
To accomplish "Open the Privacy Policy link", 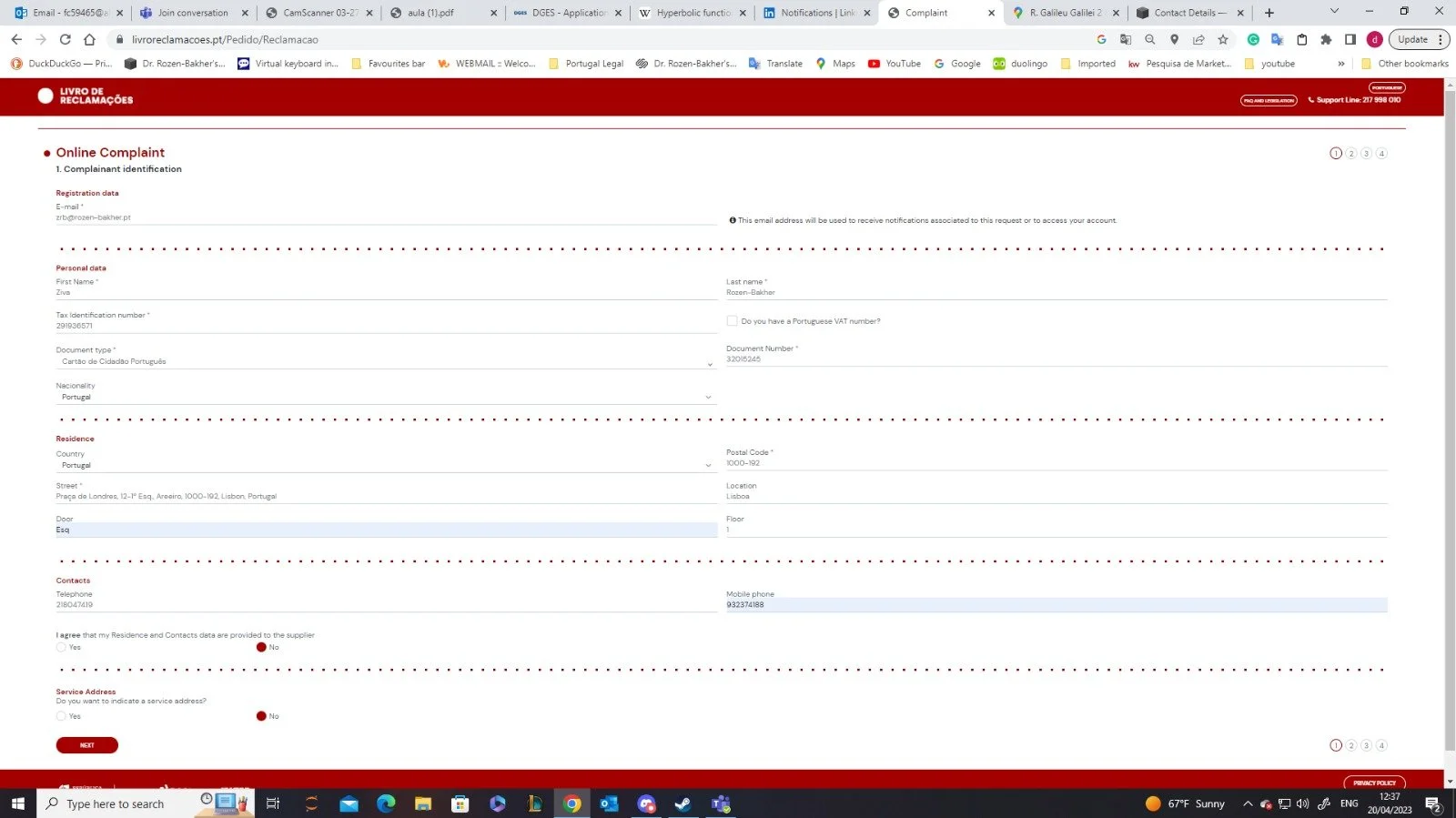I will point(1374,783).
